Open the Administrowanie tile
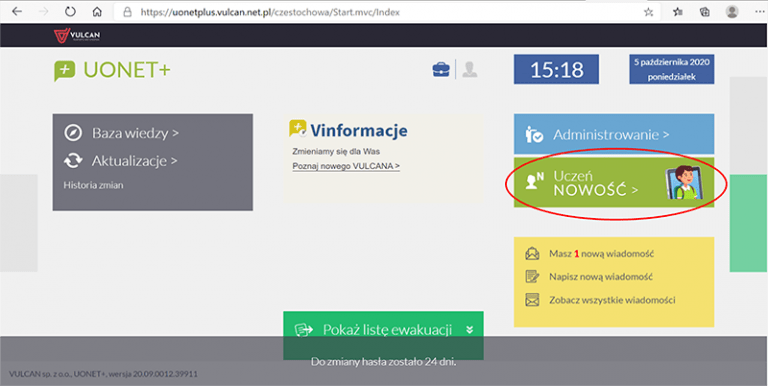The image size is (768, 386). click(x=614, y=134)
